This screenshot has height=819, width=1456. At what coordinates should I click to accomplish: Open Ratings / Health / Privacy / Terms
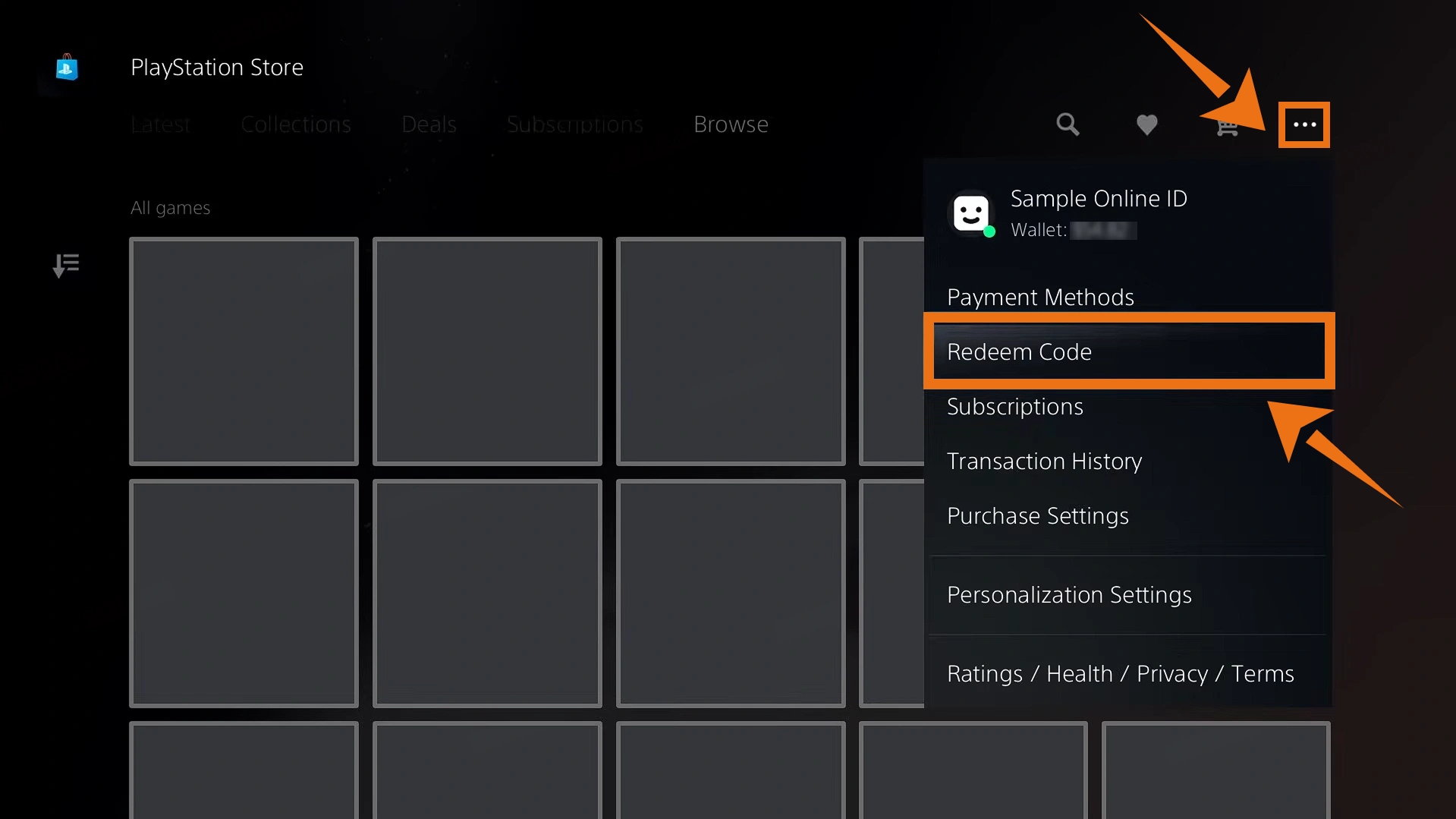tap(1129, 674)
